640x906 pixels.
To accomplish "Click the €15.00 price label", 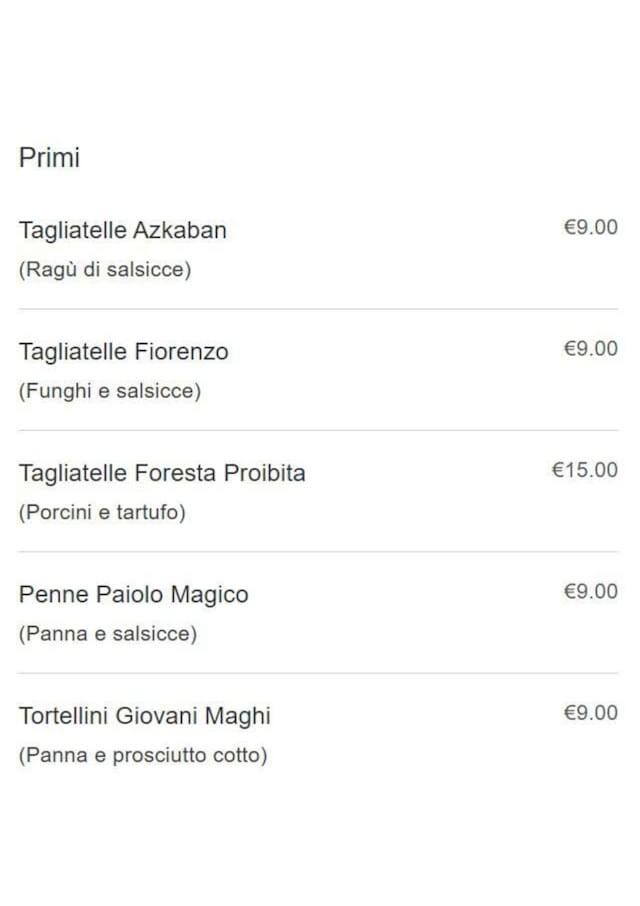I will [x=585, y=470].
